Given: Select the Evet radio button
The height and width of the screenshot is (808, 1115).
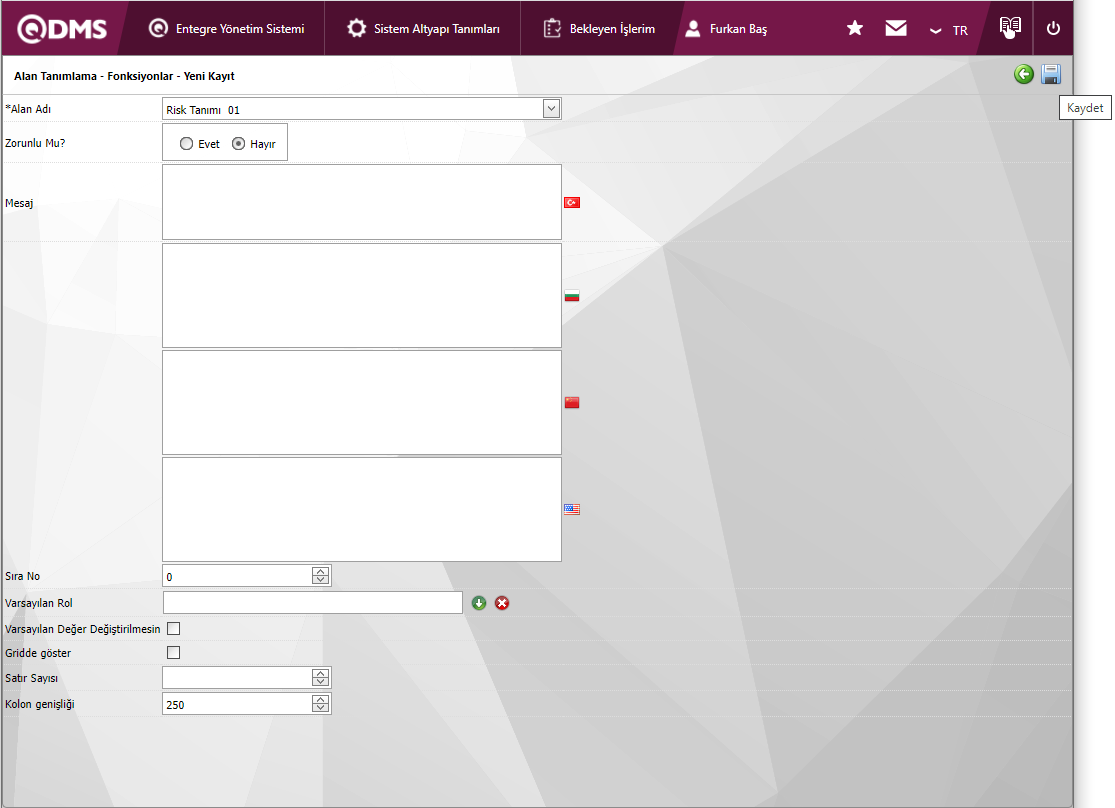Looking at the screenshot, I should 186,144.
